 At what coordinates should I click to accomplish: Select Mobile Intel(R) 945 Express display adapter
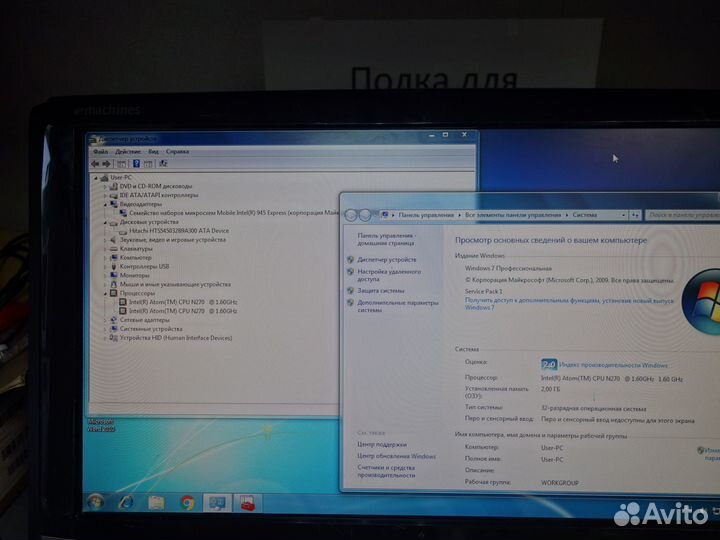[234, 213]
